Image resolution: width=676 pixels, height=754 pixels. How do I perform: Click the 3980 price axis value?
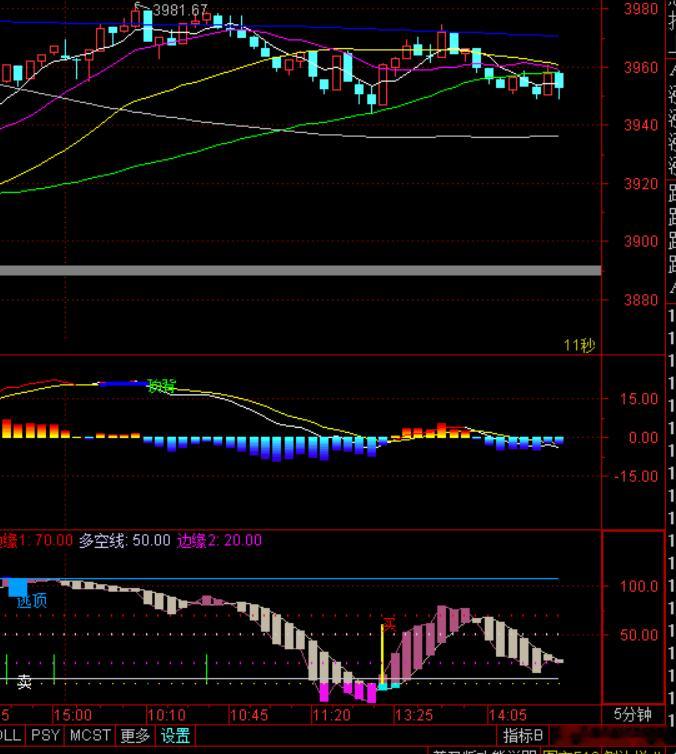click(641, 9)
